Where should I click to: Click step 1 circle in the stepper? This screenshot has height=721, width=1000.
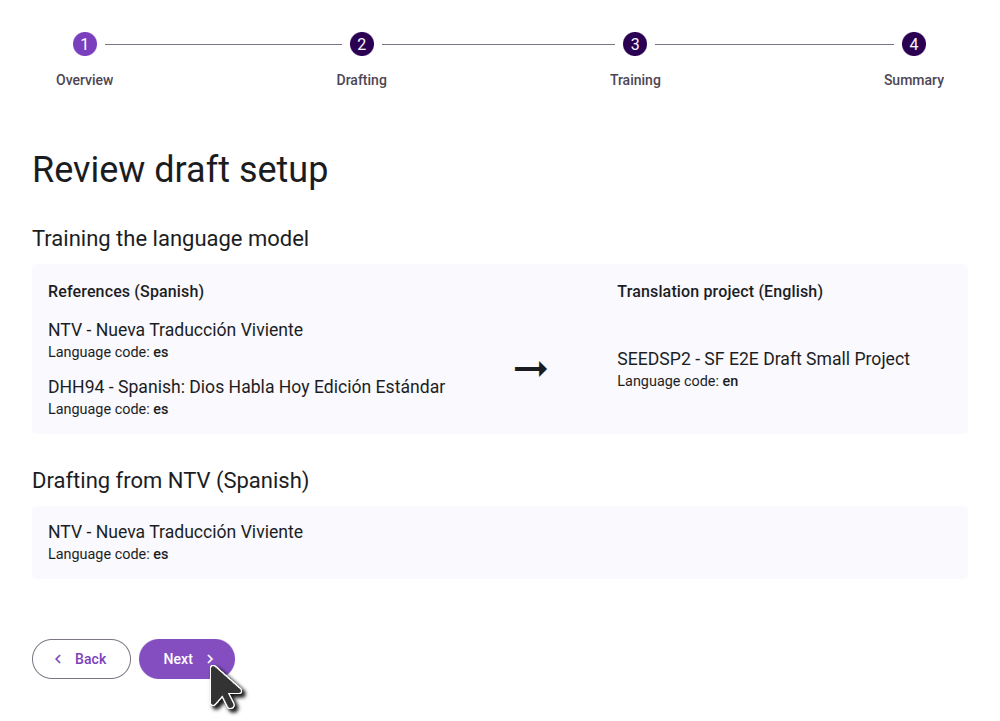[x=85, y=44]
